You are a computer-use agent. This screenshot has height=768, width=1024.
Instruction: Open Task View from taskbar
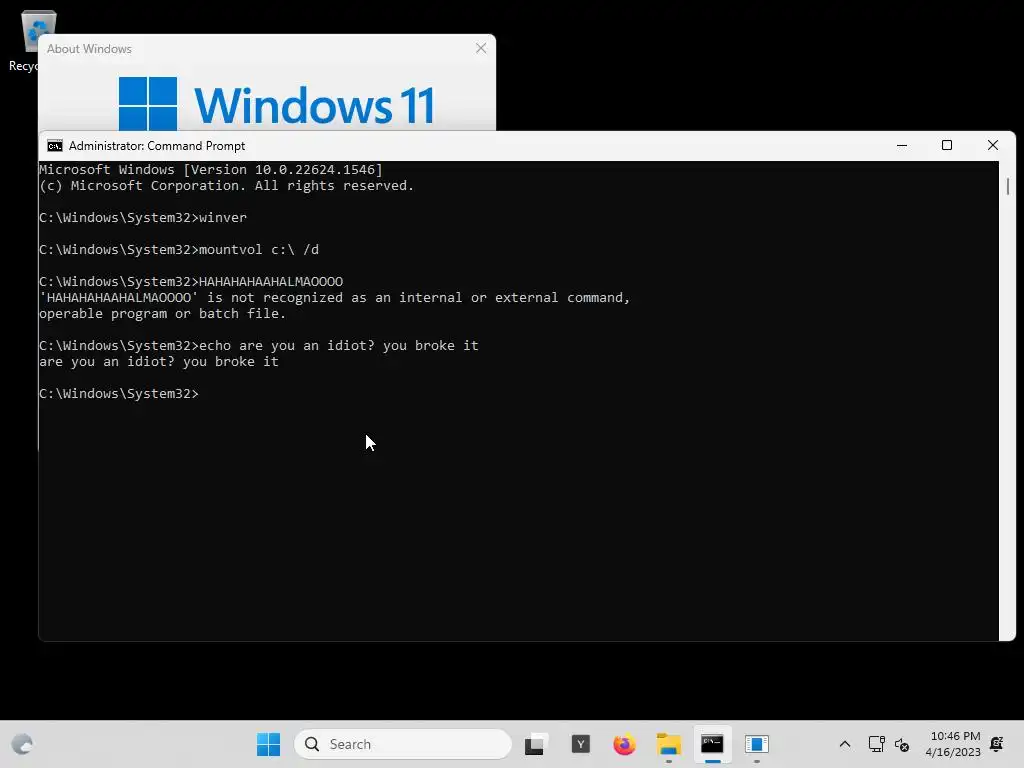534,744
